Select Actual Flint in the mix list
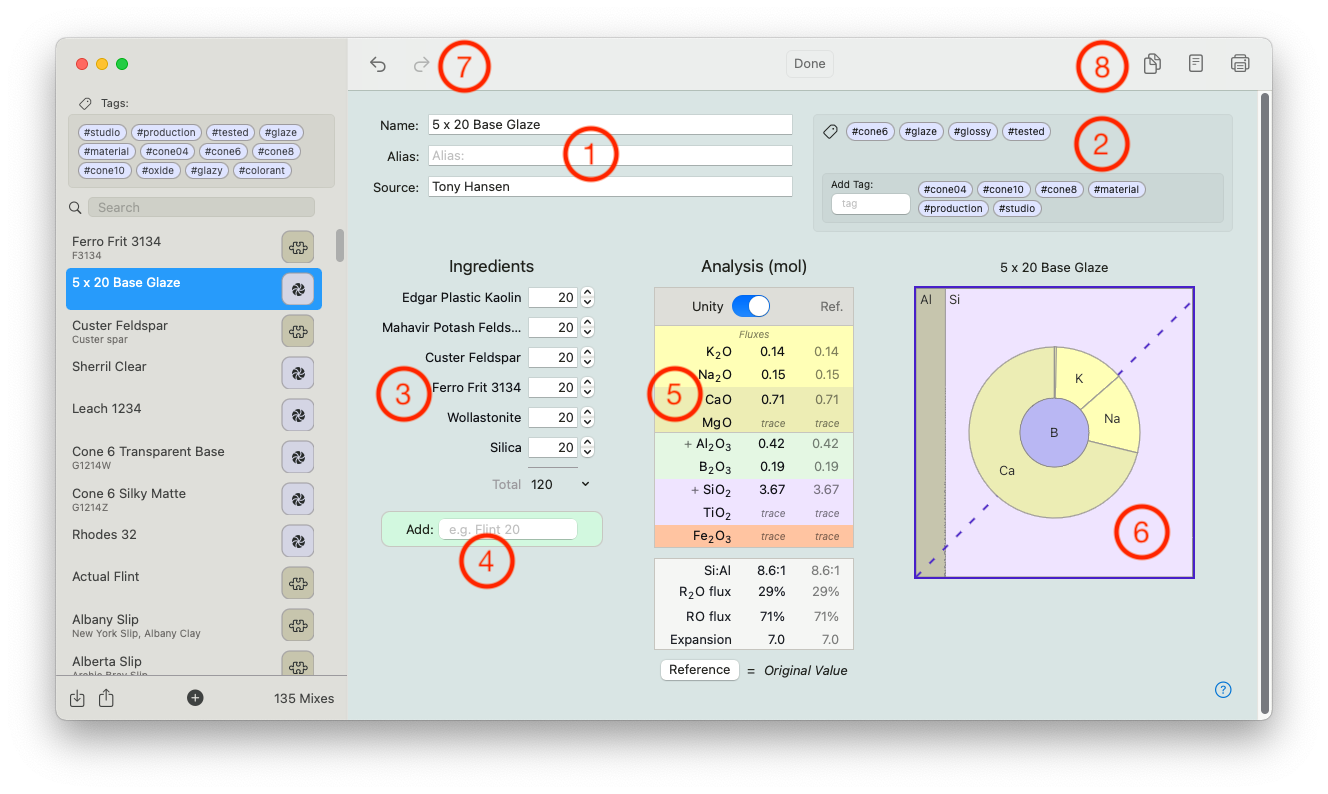Image resolution: width=1328 pixels, height=794 pixels. point(194,583)
